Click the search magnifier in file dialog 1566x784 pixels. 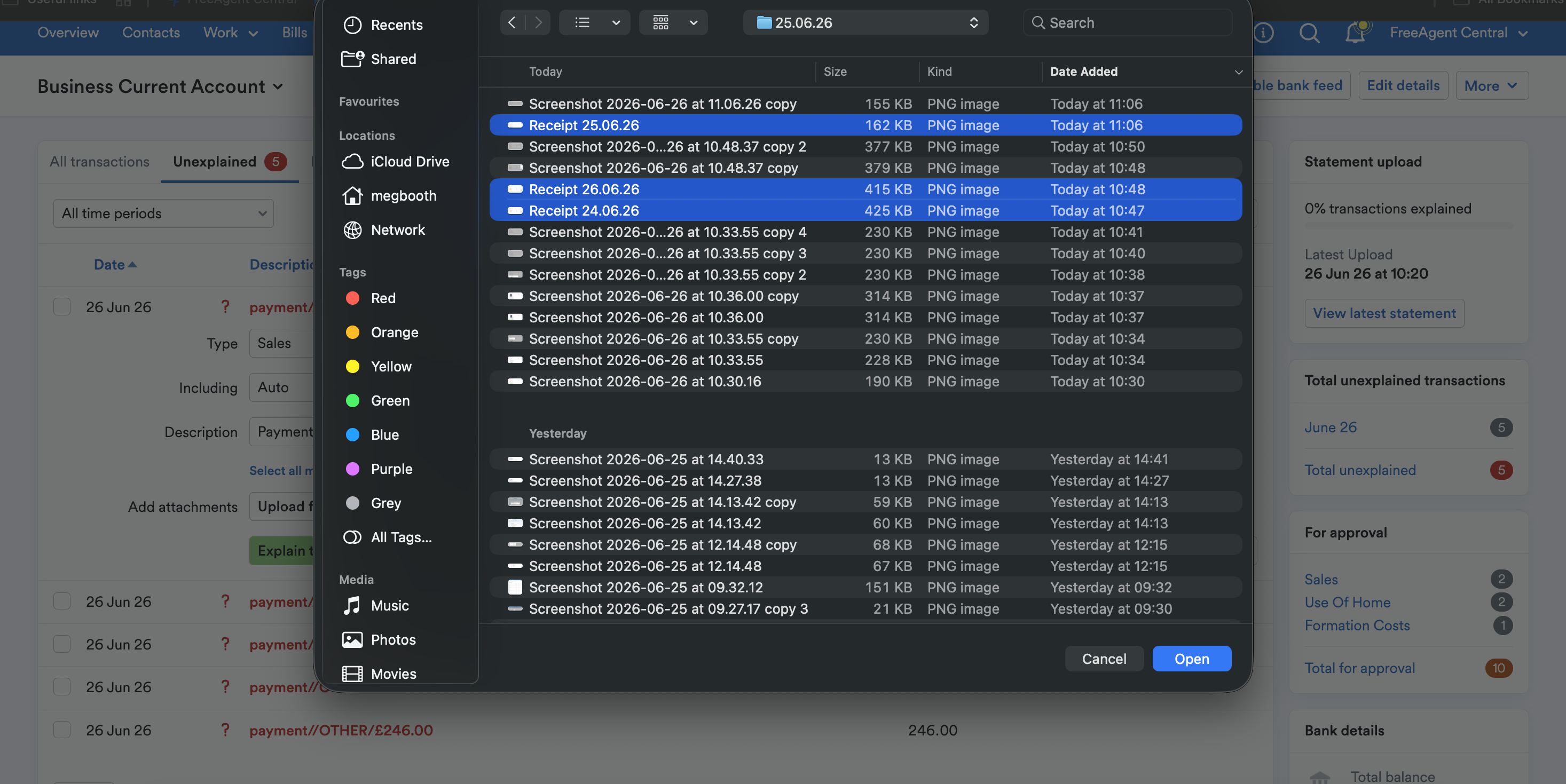[1038, 22]
